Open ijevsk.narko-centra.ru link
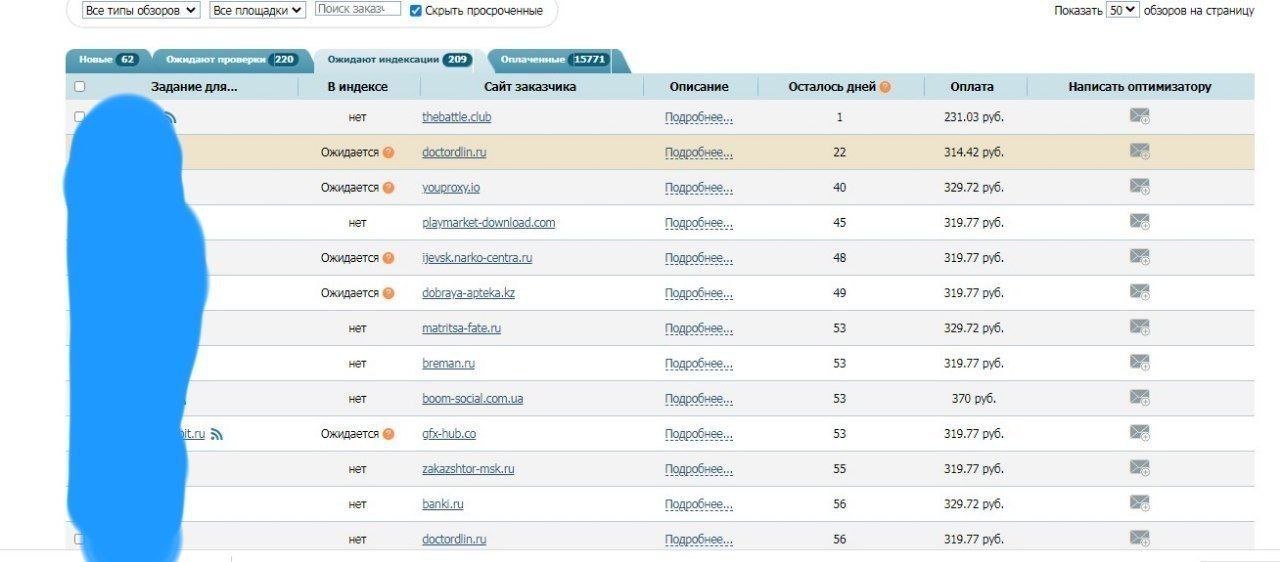 477,258
